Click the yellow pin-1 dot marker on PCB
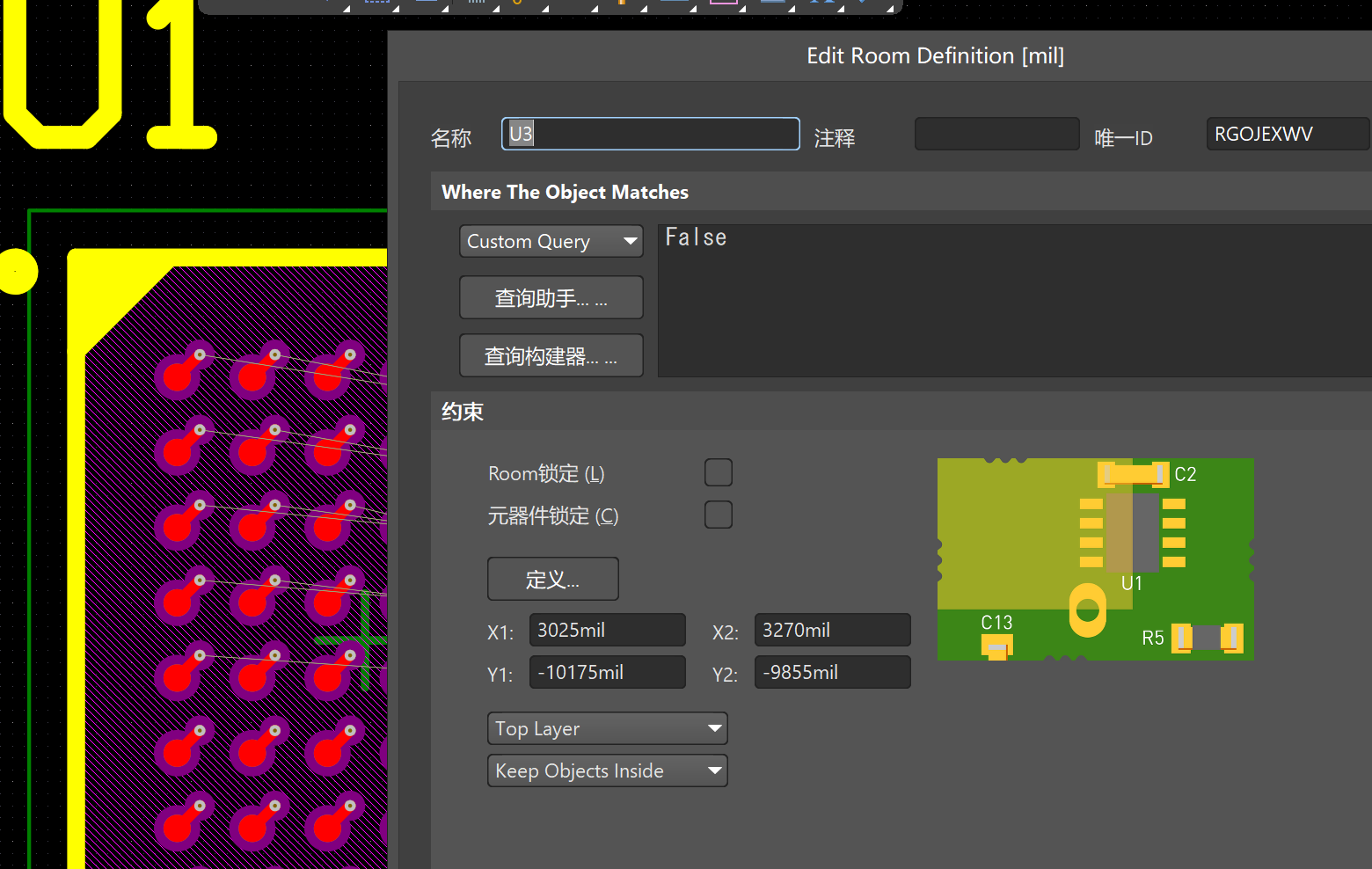Image resolution: width=1372 pixels, height=869 pixels. pos(17,271)
